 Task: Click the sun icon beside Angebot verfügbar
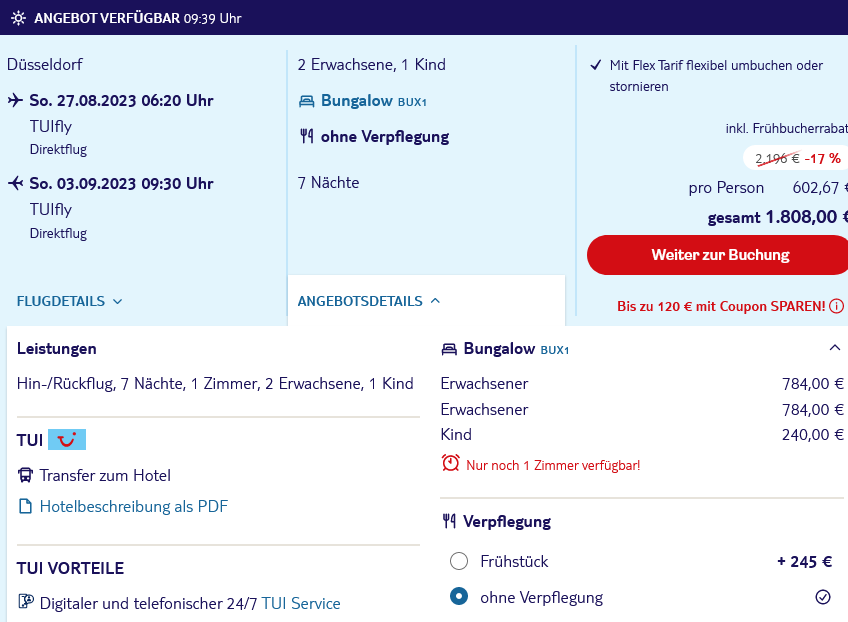(18, 18)
